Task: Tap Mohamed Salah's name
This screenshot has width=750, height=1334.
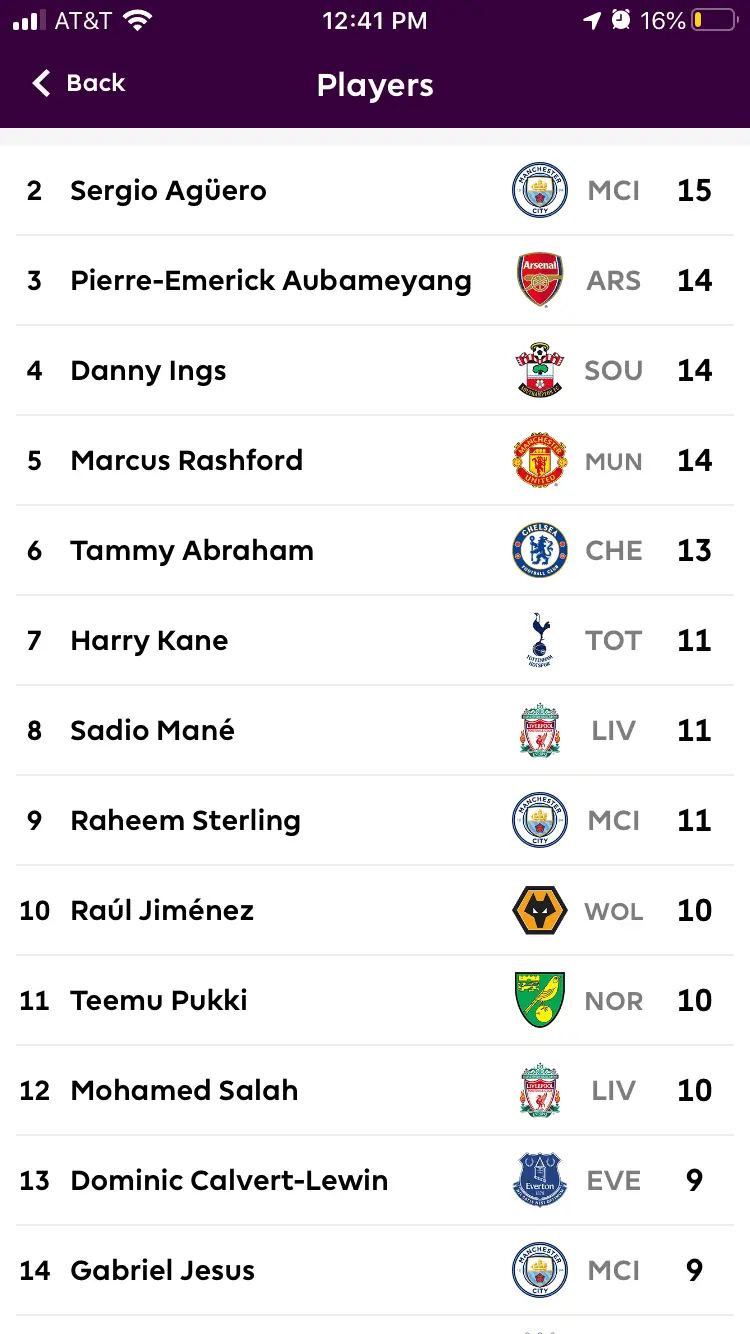Action: [184, 1091]
